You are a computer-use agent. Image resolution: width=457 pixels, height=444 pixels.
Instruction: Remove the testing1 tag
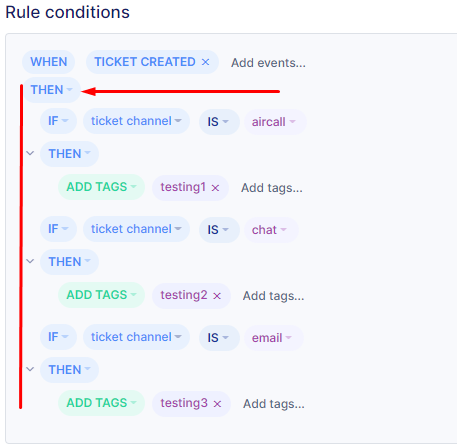[215, 188]
